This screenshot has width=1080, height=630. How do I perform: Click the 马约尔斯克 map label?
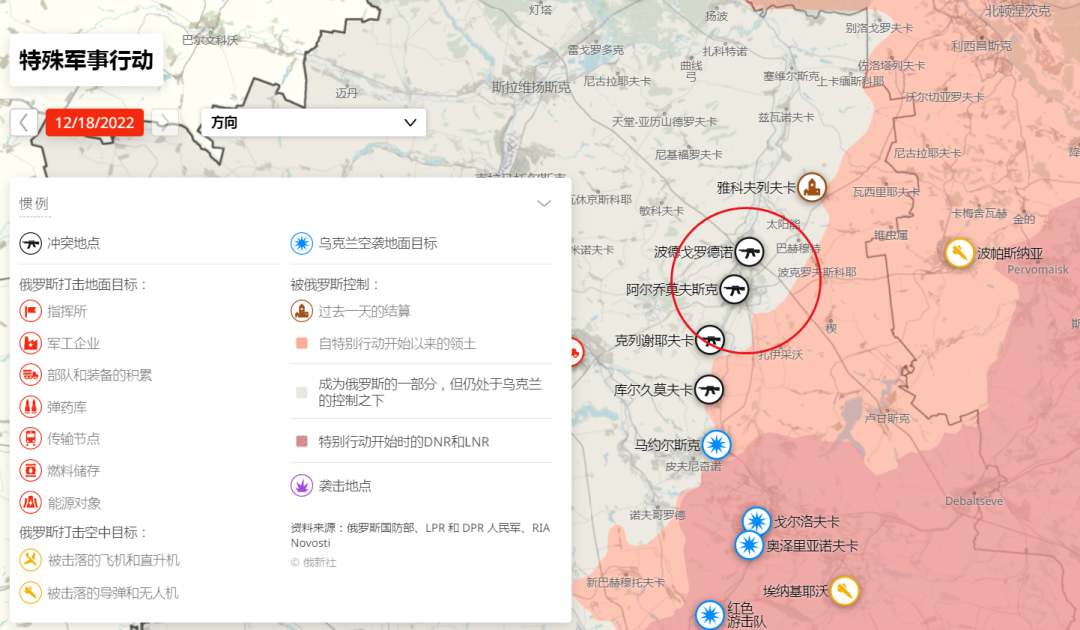667,445
